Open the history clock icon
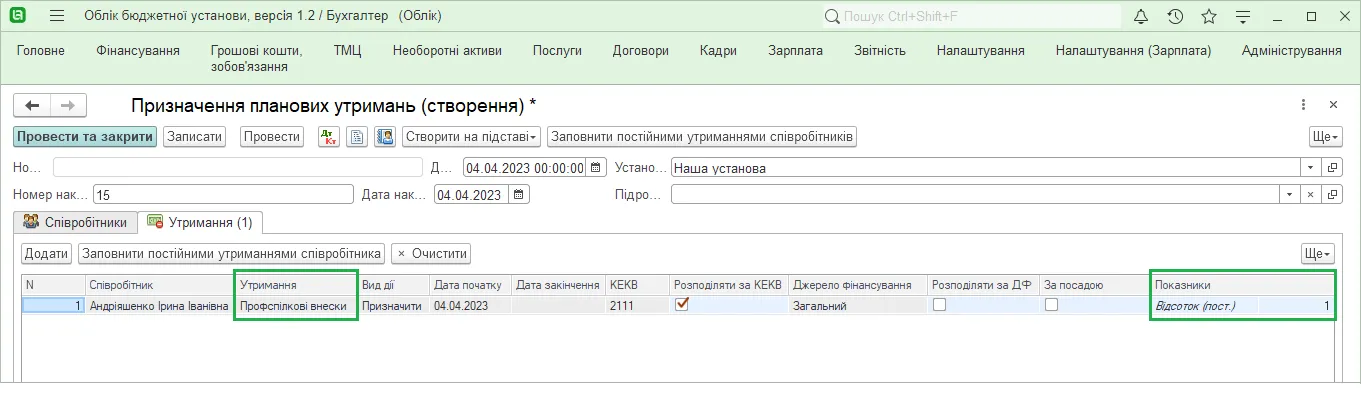Viewport: 1361px width, 398px height. click(x=1175, y=16)
